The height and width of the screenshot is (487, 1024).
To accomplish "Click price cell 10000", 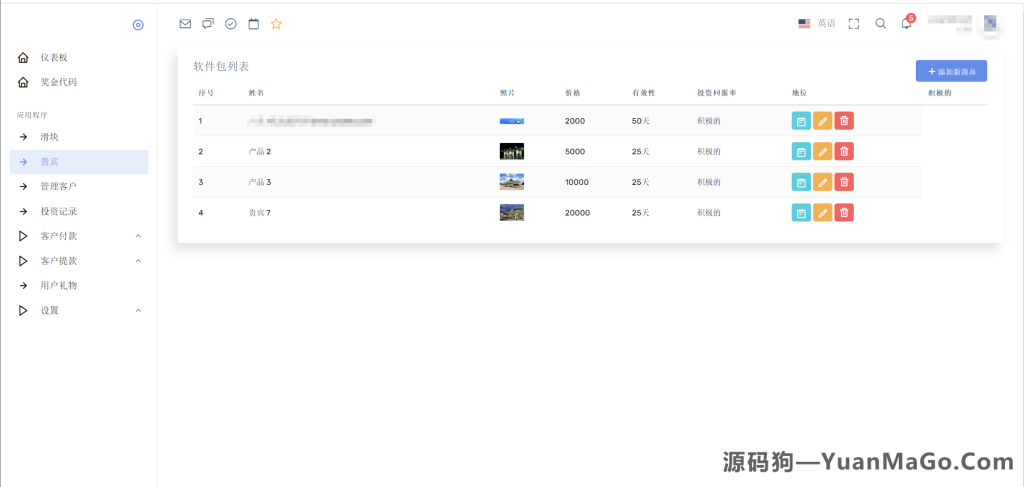I will [577, 182].
